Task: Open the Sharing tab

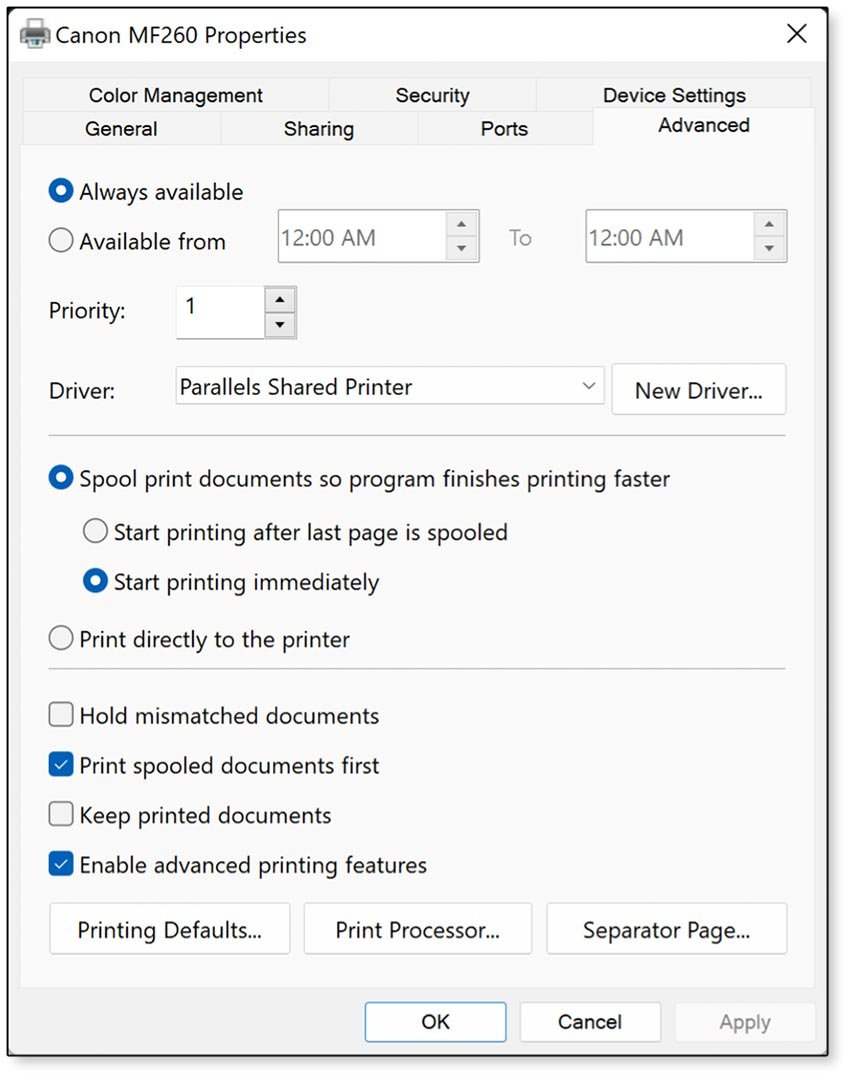Action: click(318, 128)
